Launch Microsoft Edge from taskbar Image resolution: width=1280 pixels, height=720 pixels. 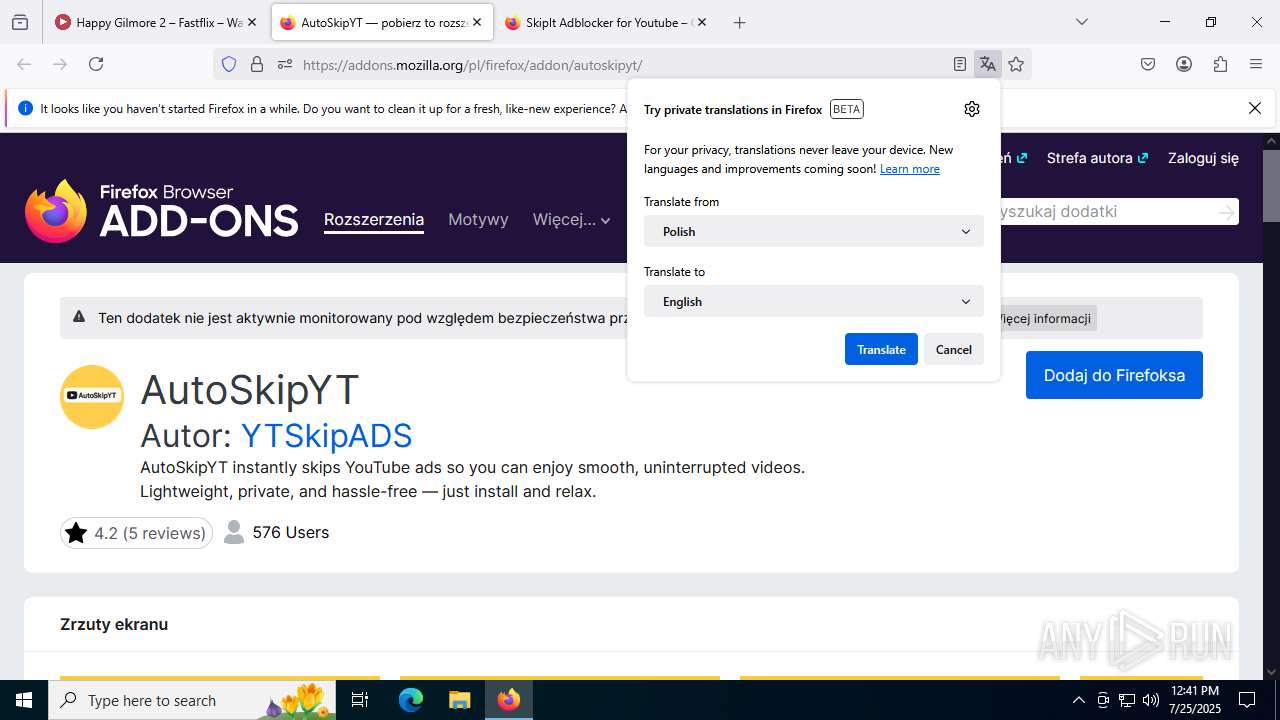411,700
